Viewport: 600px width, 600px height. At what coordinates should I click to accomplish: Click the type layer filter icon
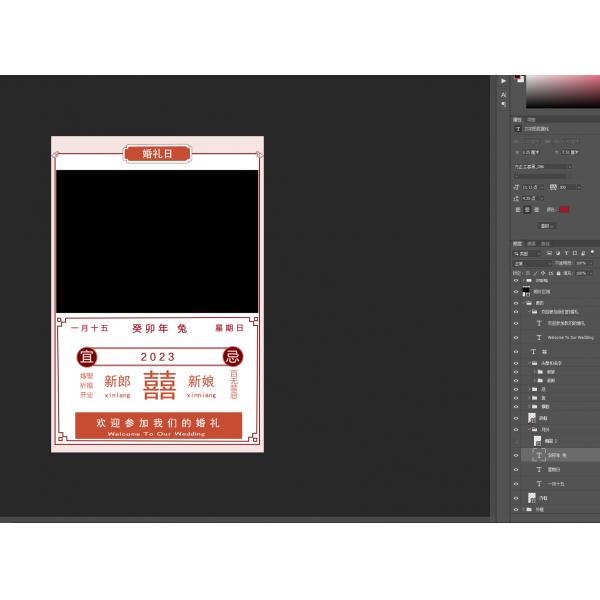568,254
